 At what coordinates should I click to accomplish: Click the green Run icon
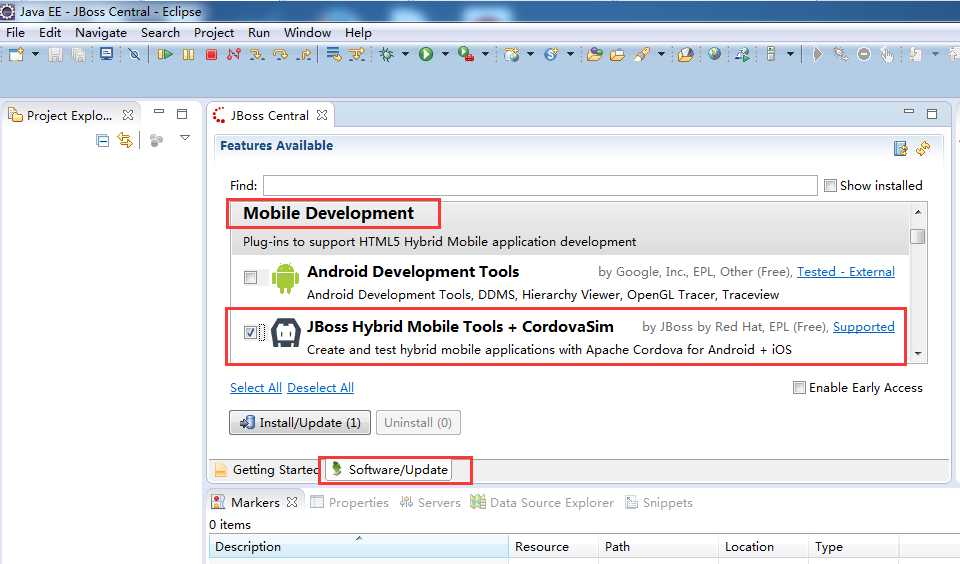coord(426,55)
